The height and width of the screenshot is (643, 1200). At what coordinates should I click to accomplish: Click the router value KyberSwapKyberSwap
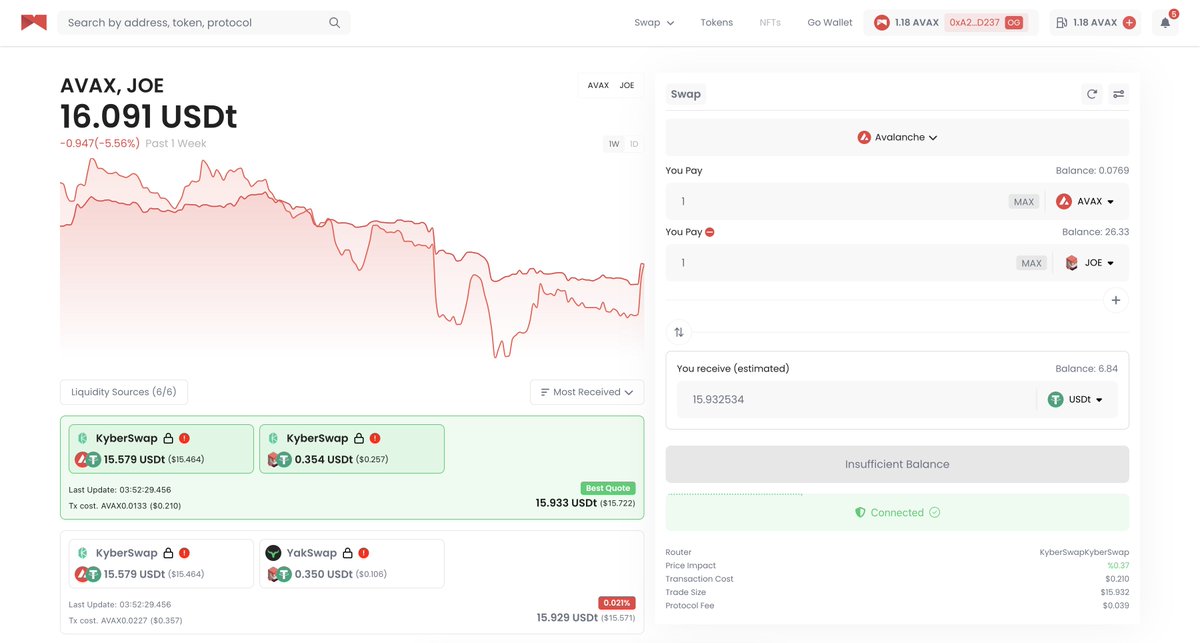1085,552
